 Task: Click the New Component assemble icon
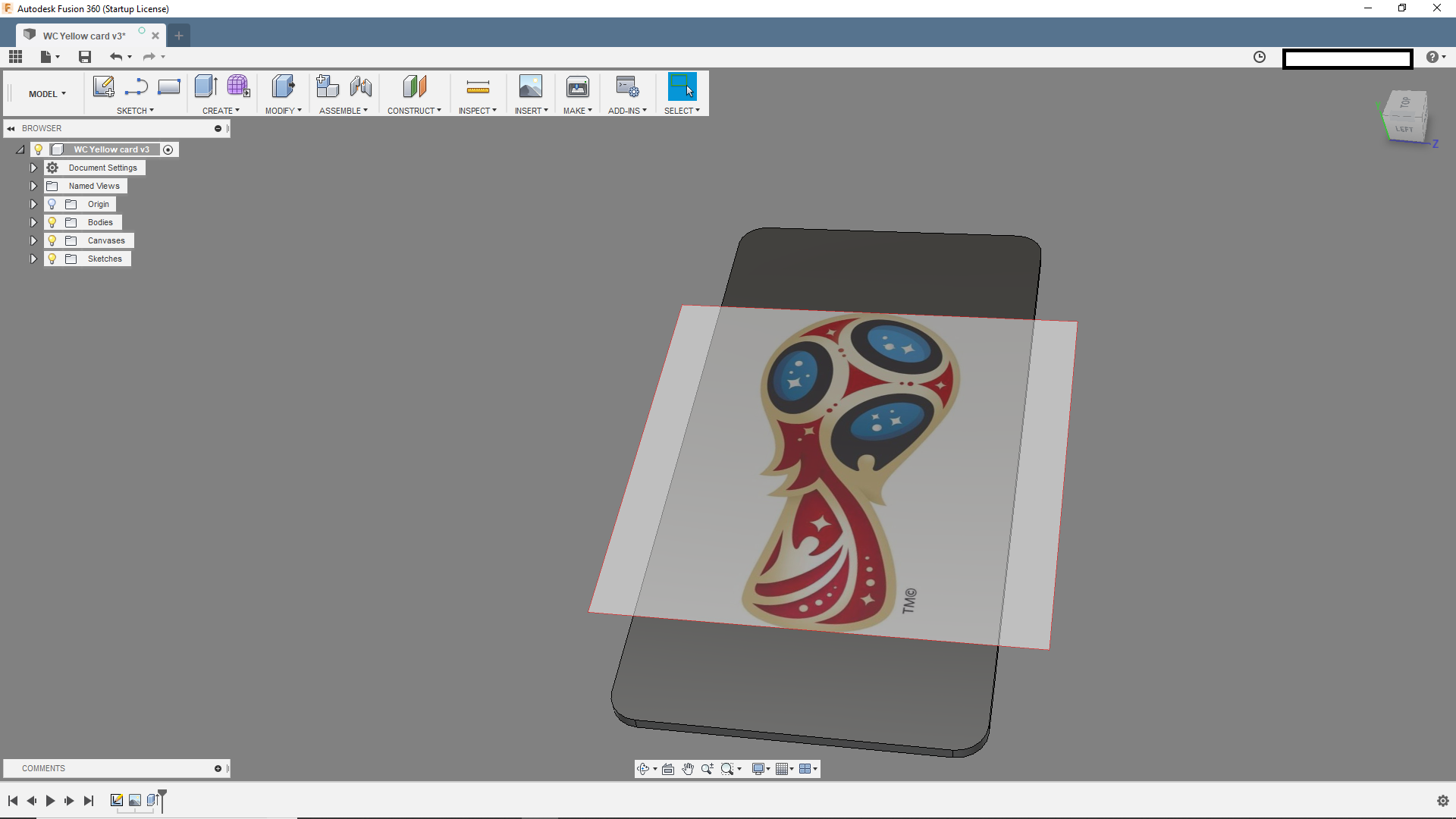point(327,86)
